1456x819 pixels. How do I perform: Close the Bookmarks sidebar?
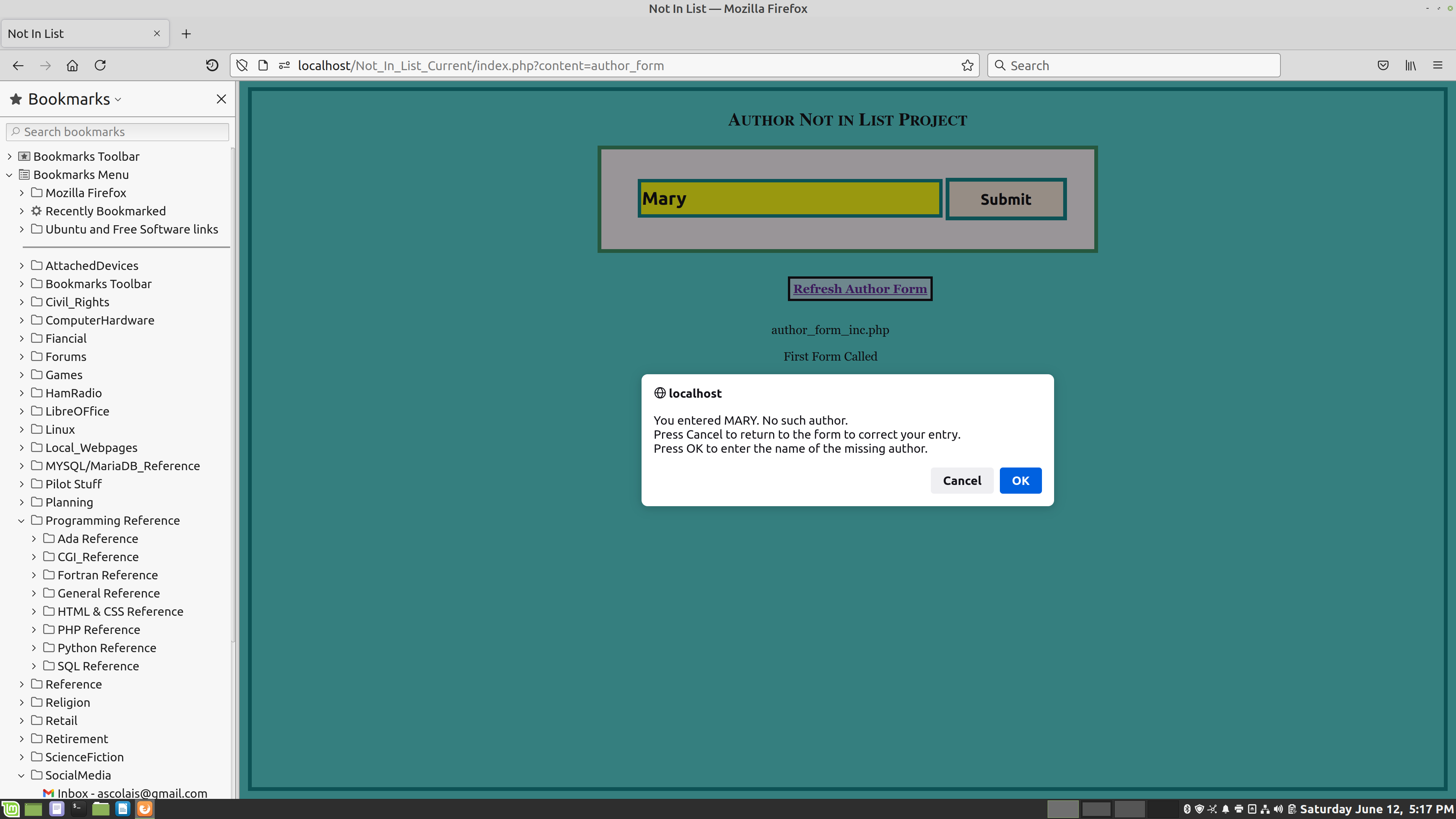pyautogui.click(x=221, y=99)
